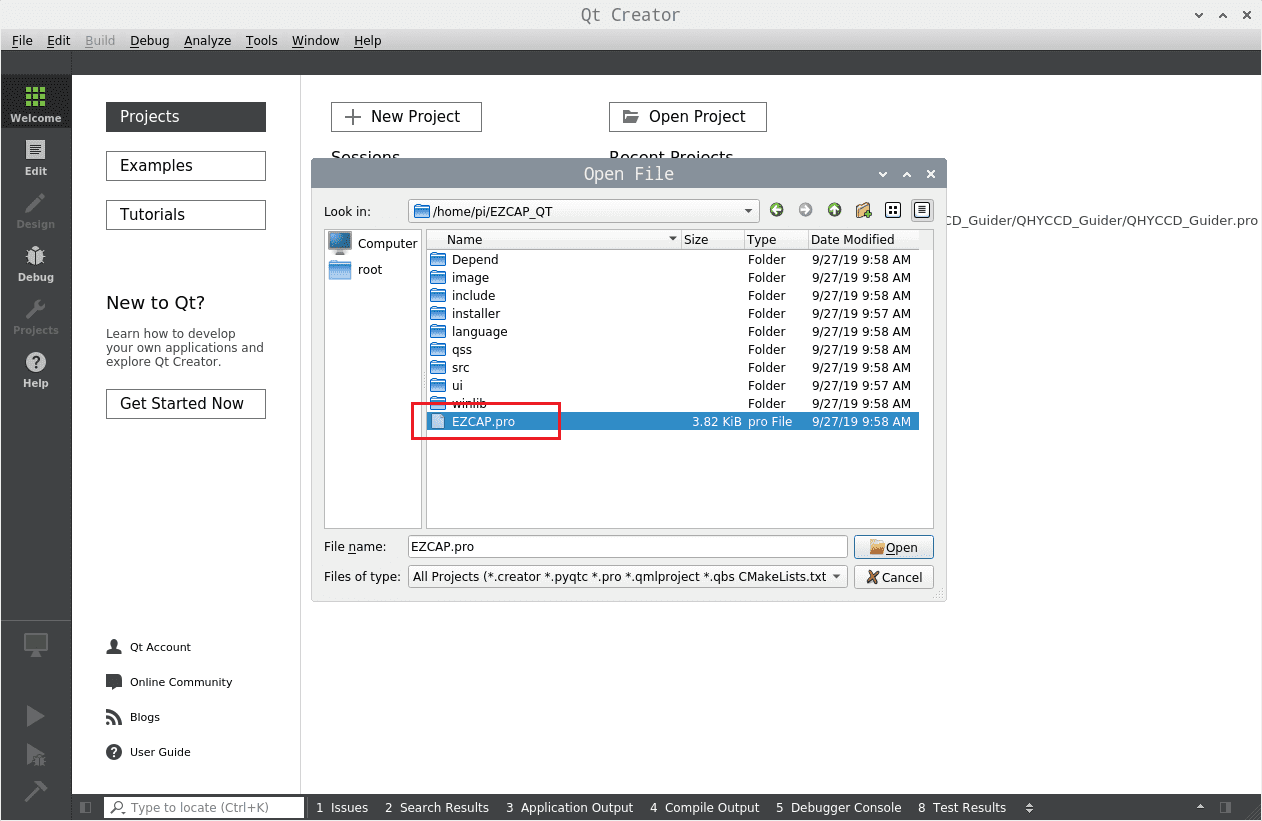Image resolution: width=1262 pixels, height=821 pixels.
Task: Open the Debug menu
Action: pos(149,40)
